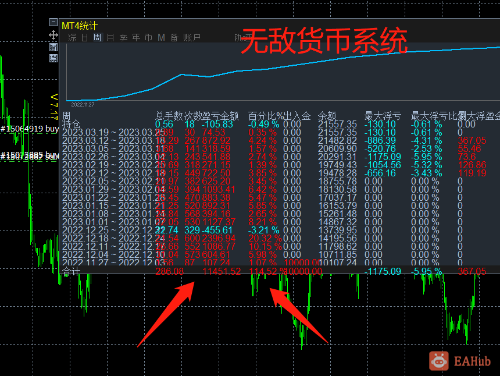
Task: Click the max floating loss -886.39
Action: click(x=380, y=140)
